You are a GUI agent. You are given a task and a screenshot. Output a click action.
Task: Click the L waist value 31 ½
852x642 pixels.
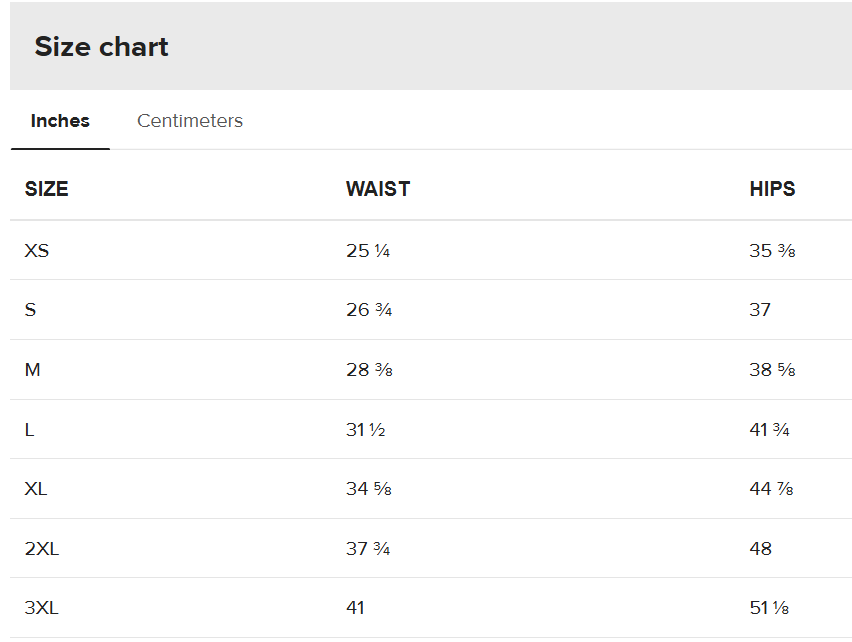tap(366, 429)
